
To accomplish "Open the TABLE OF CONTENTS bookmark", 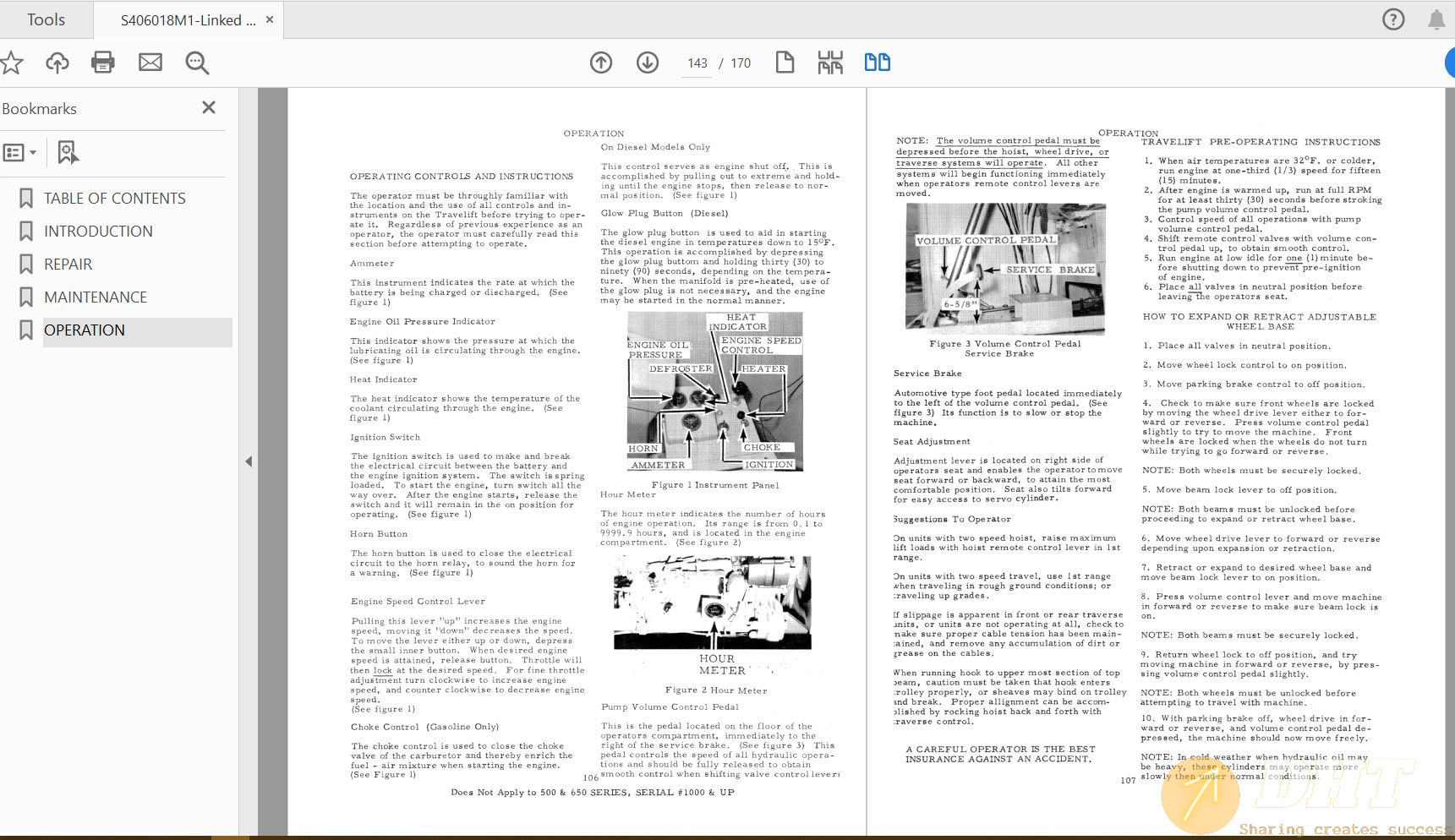I will pyautogui.click(x=114, y=199).
